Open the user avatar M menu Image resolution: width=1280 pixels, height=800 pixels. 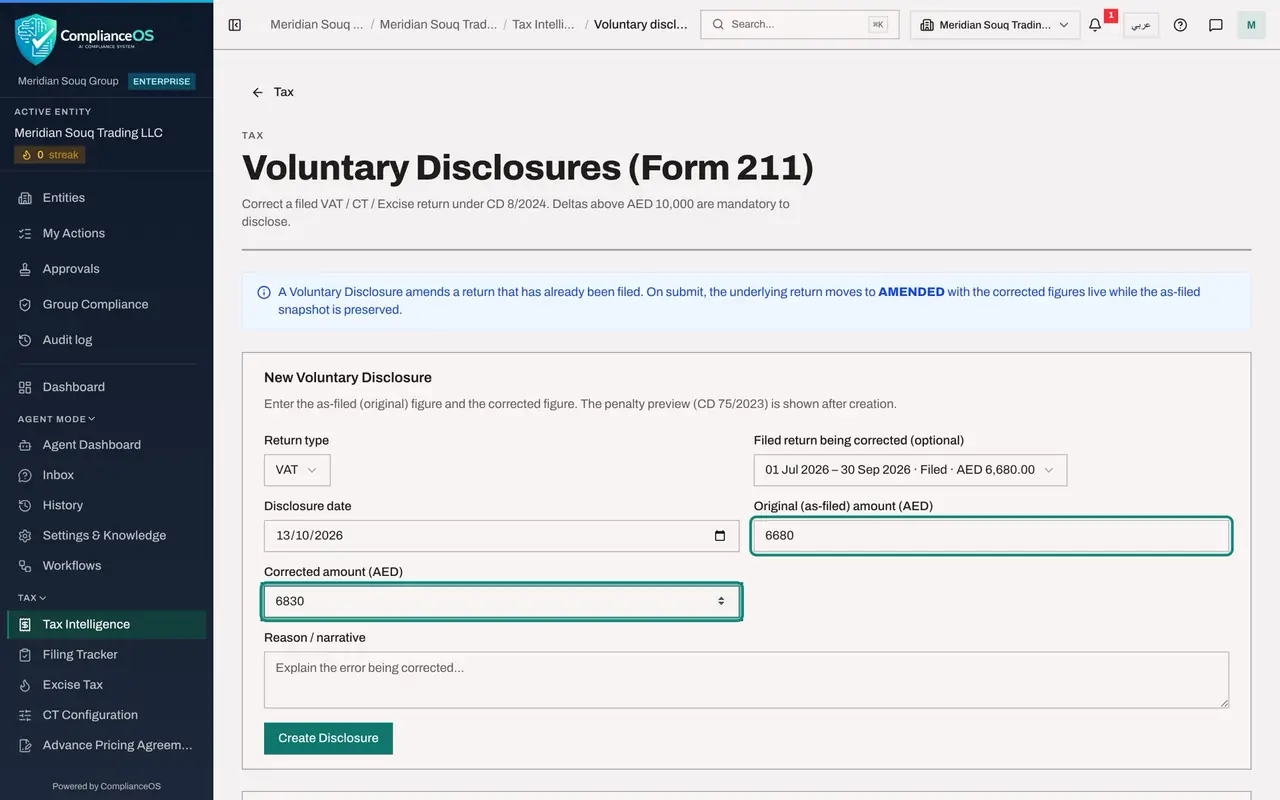pyautogui.click(x=1251, y=25)
